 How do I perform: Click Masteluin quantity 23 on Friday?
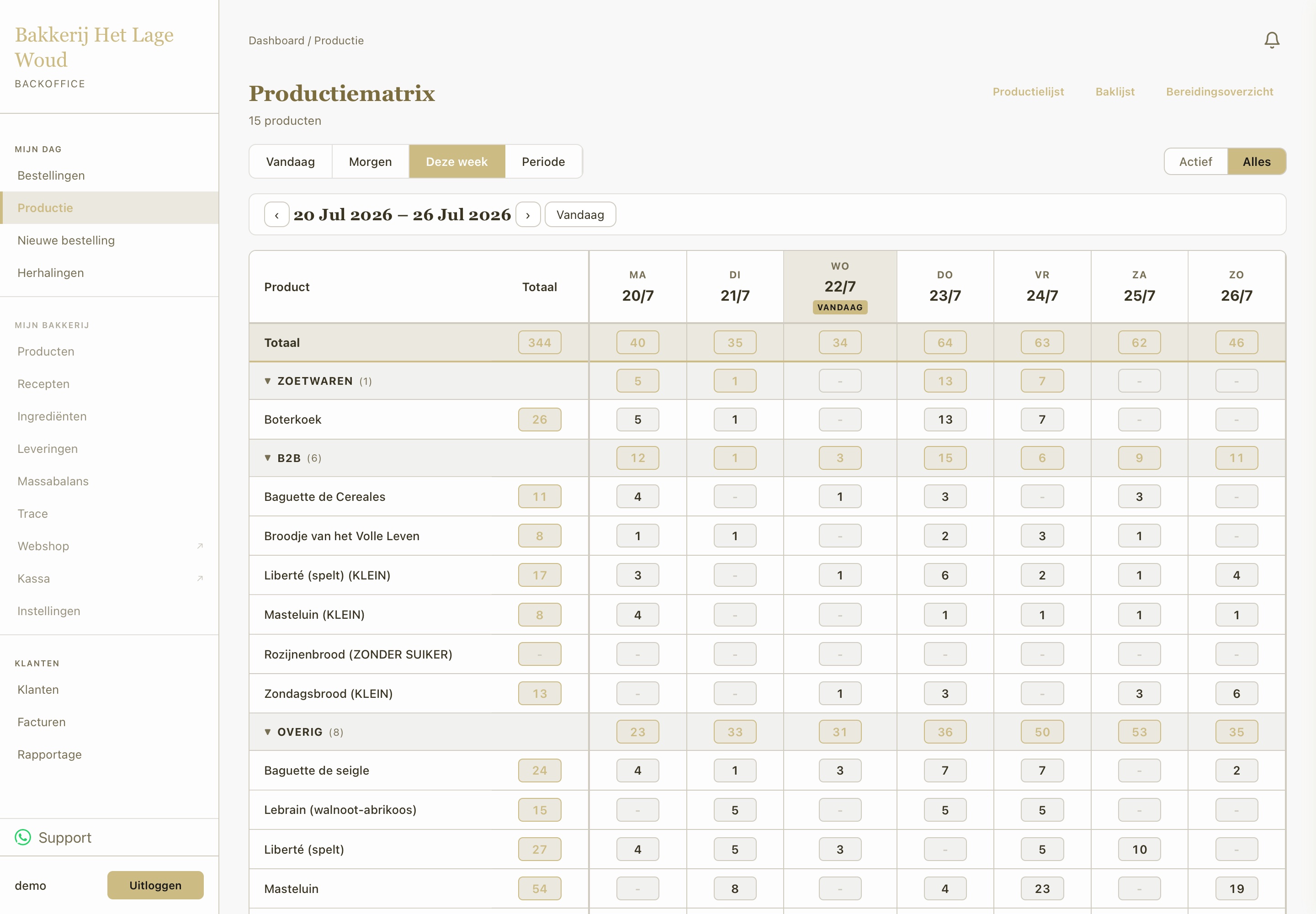pyautogui.click(x=1042, y=889)
